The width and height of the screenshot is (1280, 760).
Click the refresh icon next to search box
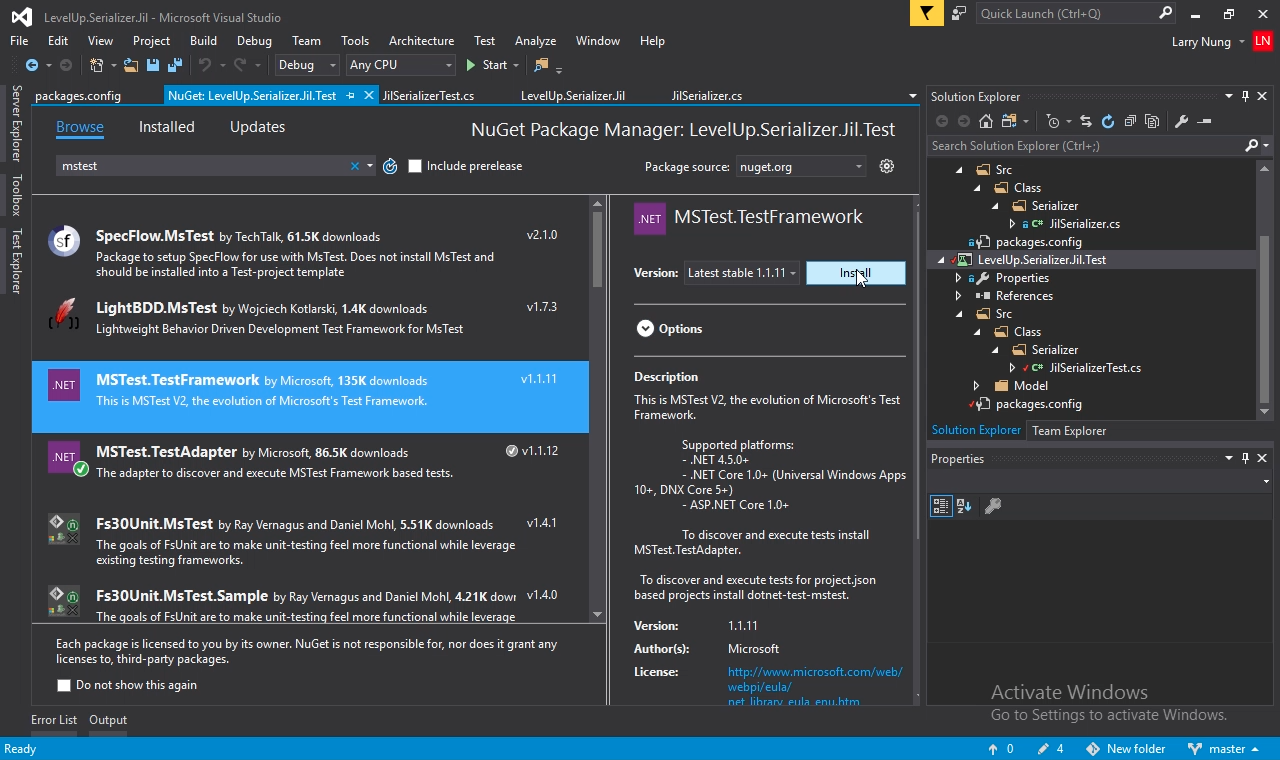tap(390, 166)
